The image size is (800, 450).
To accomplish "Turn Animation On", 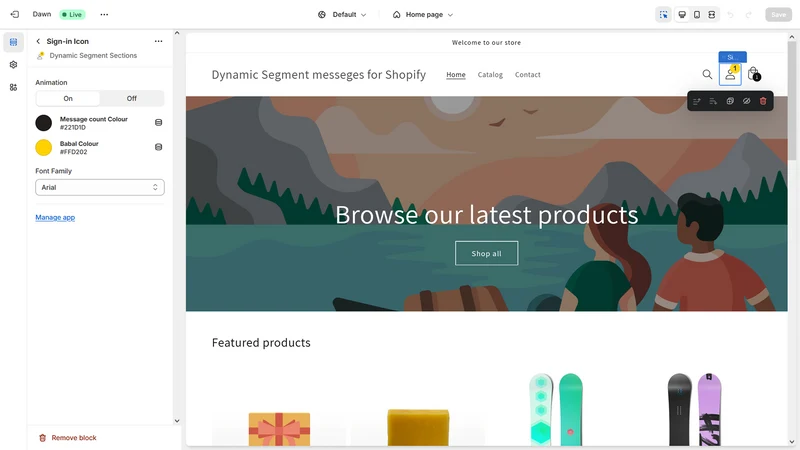I will coord(68,98).
